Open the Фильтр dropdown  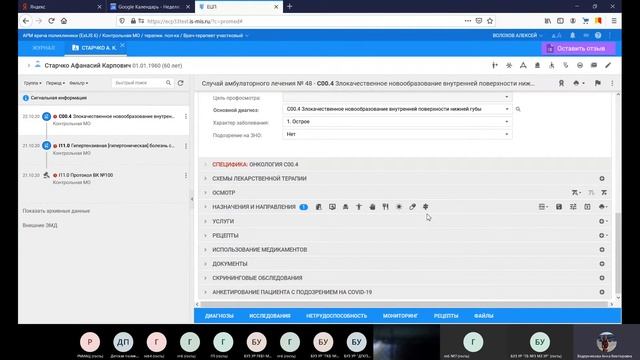[79, 83]
